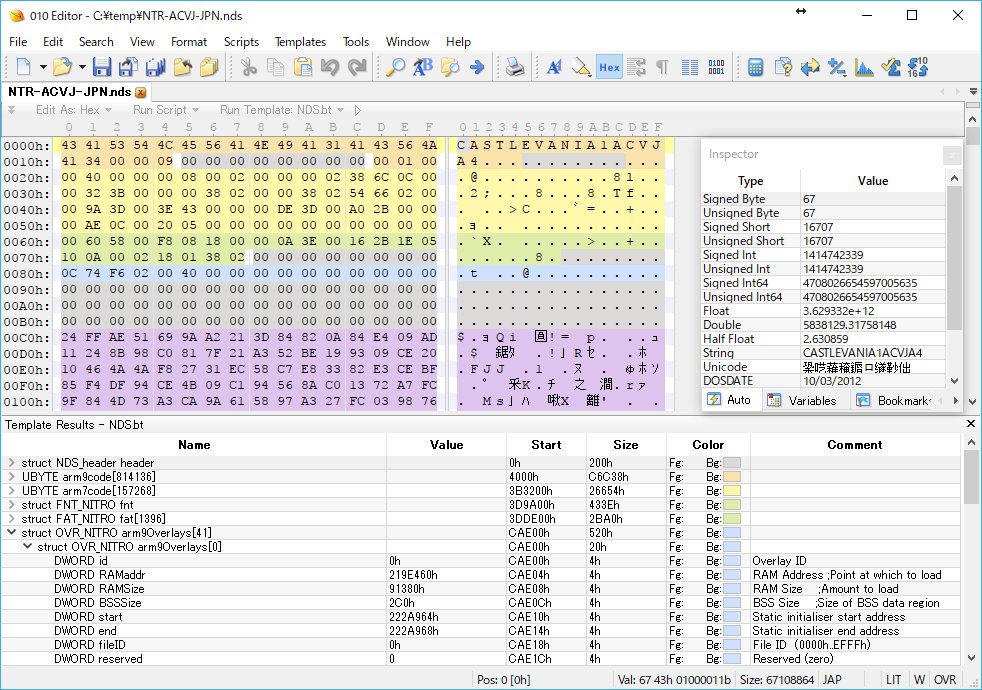982x690 pixels.
Task: Click the JAP character set status entry
Action: click(832, 680)
